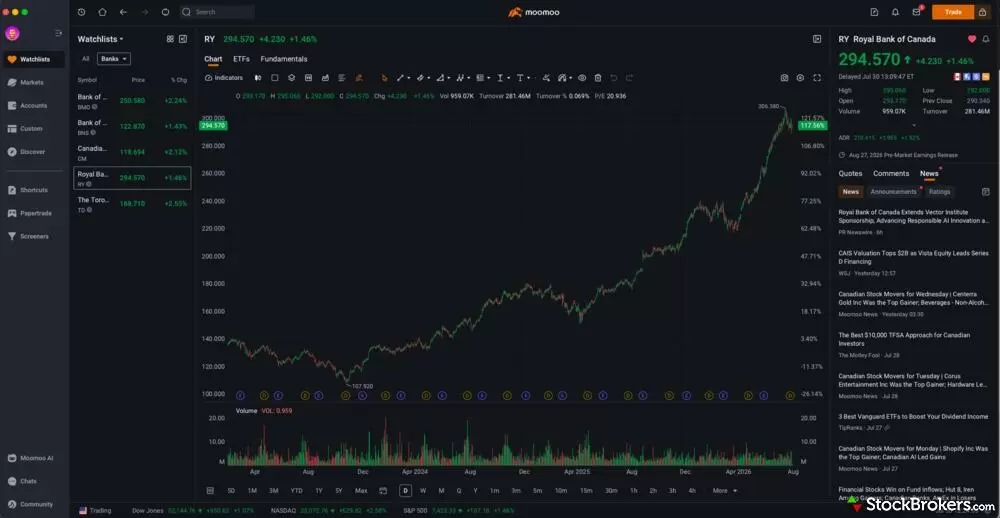1000x518 pixels.
Task: Expand more quote details chevron
Action: (x=914, y=125)
